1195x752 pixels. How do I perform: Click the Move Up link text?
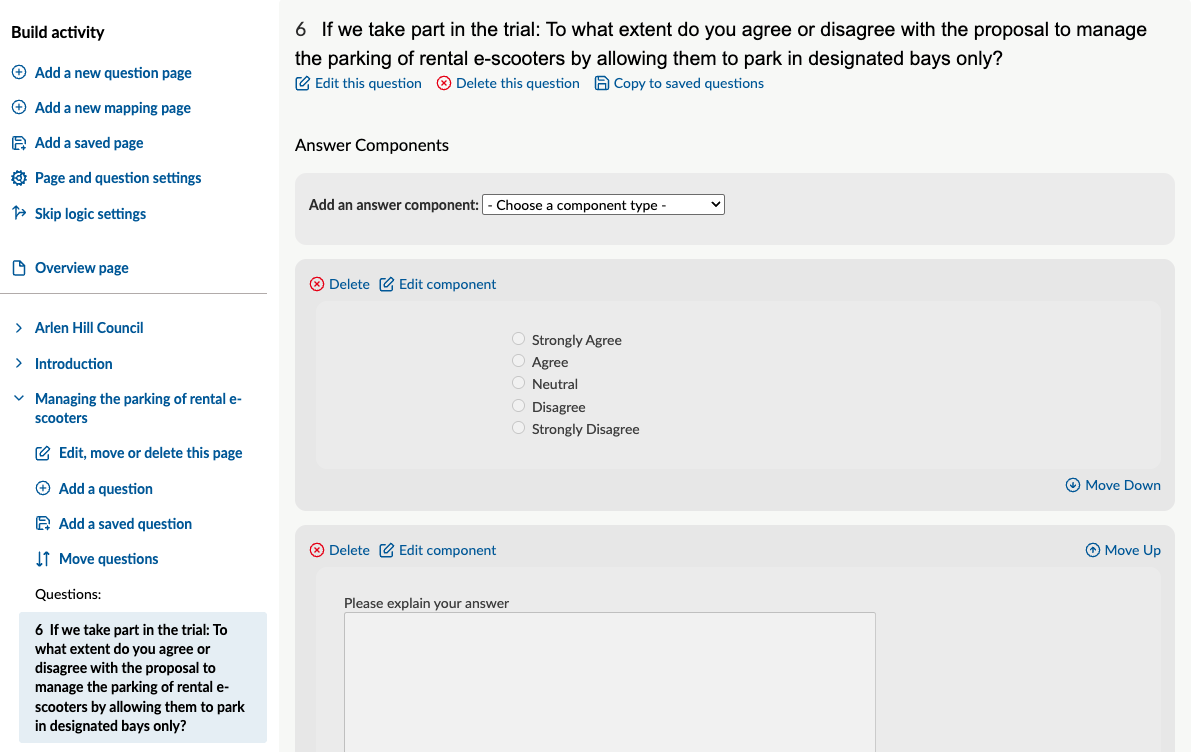coord(1133,550)
